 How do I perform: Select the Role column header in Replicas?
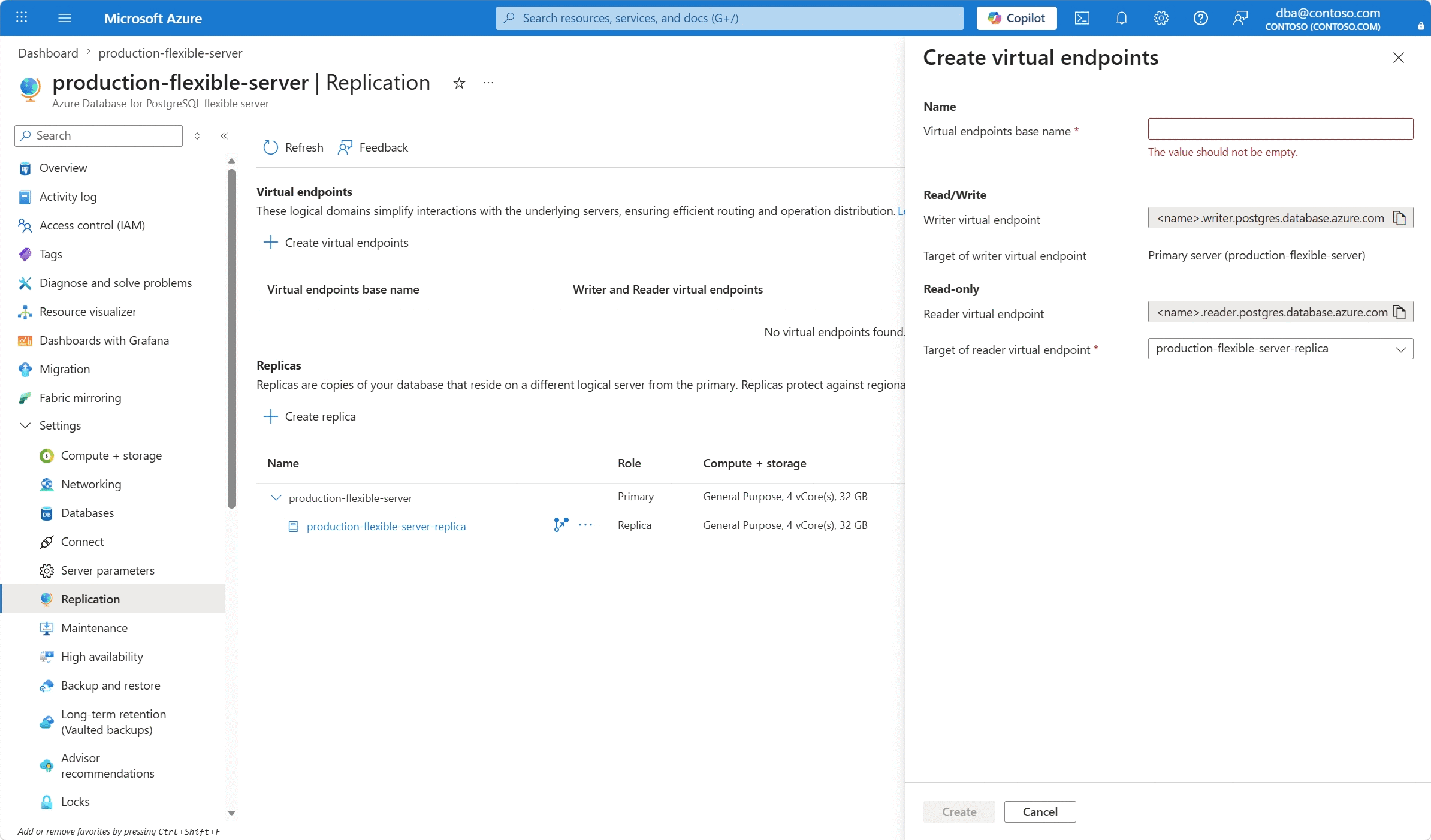629,463
